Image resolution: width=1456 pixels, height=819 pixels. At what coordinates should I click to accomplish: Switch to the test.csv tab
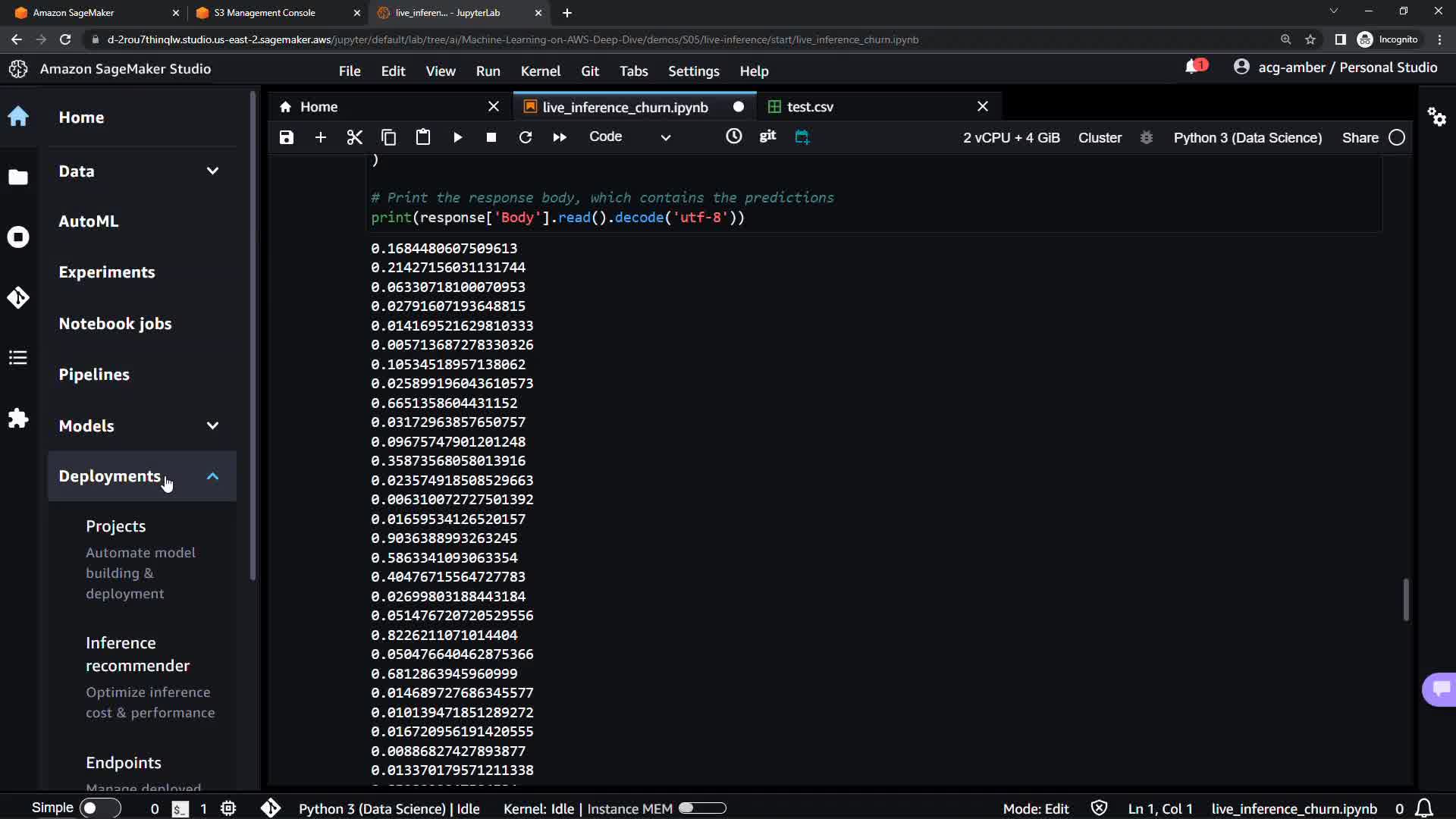pyautogui.click(x=810, y=107)
